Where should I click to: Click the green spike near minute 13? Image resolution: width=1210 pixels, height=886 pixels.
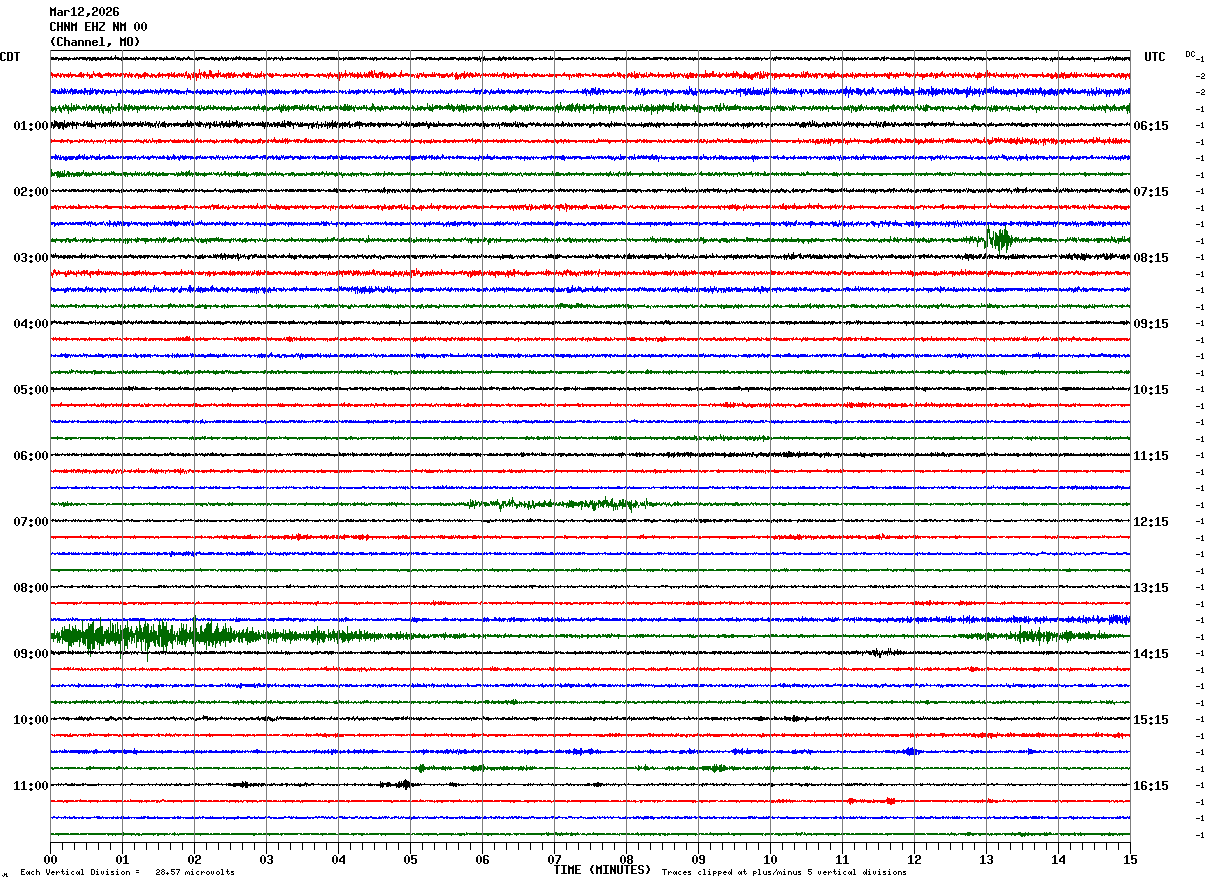pyautogui.click(x=998, y=239)
